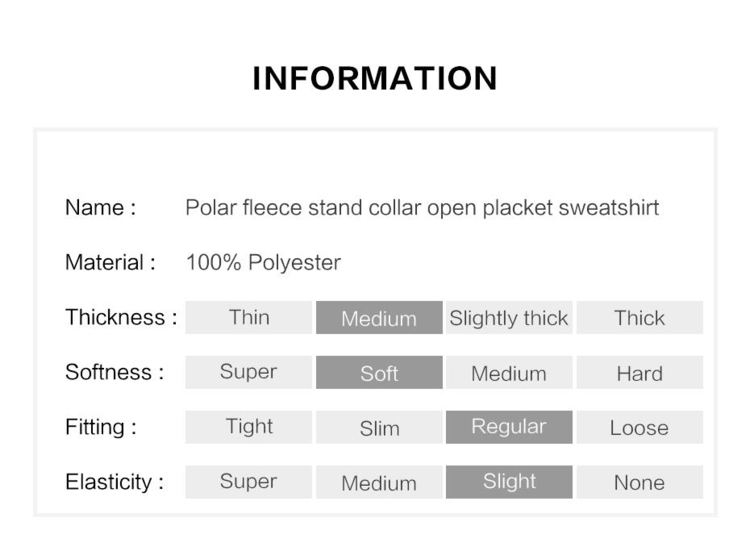Click the 100% Polyester material text
Screen dimensions: 750x547
pos(263,263)
